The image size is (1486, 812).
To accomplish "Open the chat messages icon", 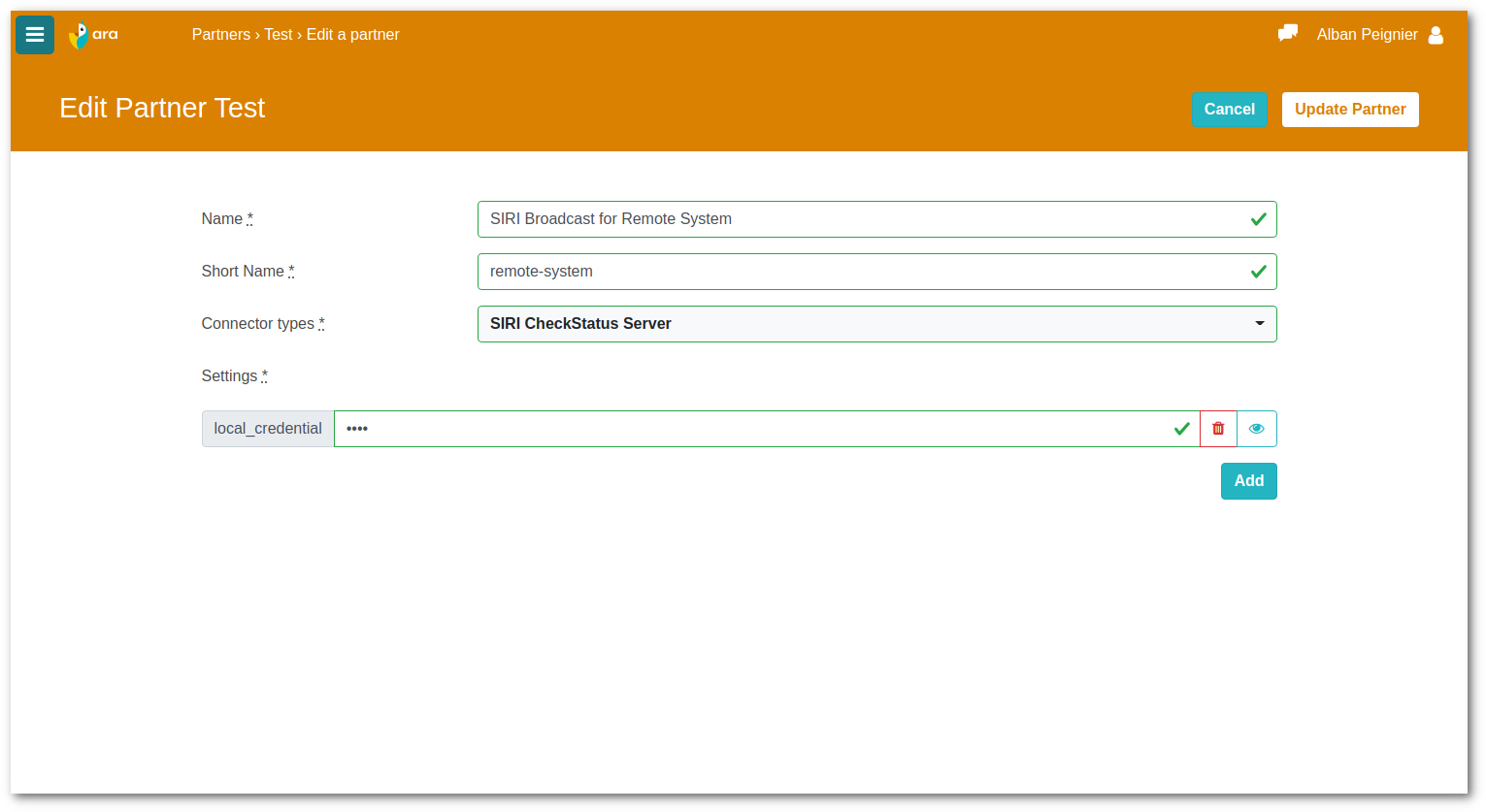I will [1288, 34].
